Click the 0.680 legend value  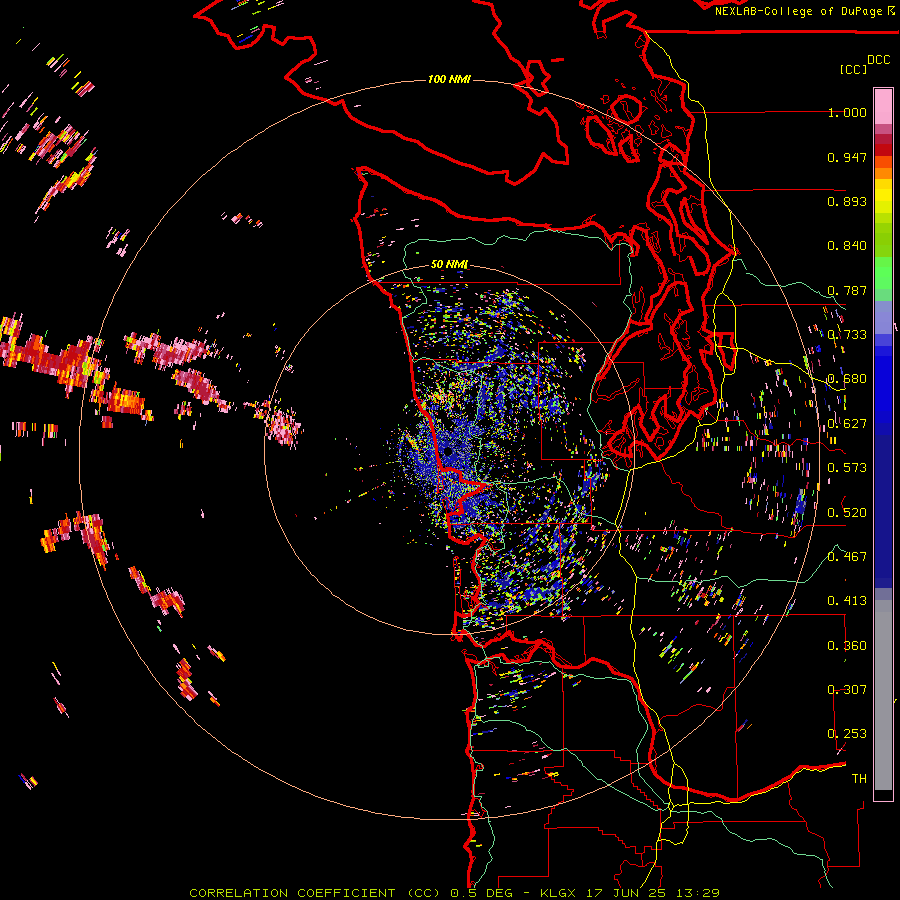[x=847, y=379]
